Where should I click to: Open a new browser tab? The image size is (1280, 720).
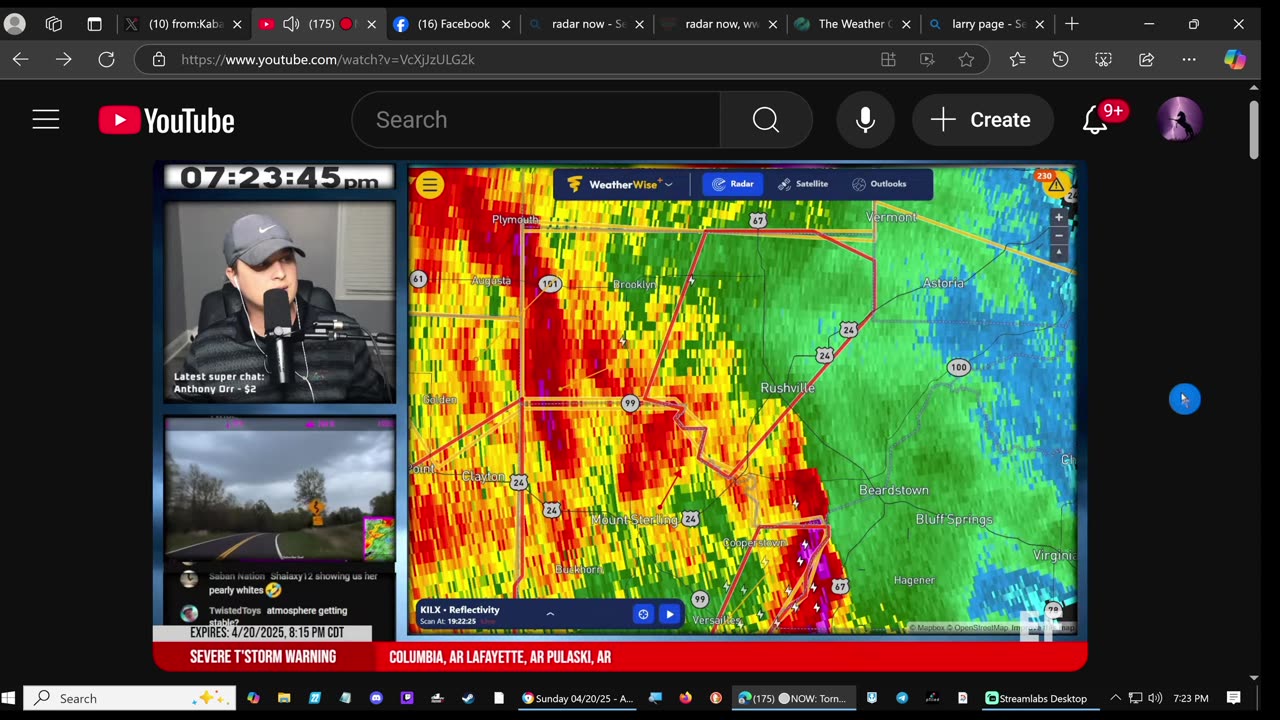pos(1072,24)
